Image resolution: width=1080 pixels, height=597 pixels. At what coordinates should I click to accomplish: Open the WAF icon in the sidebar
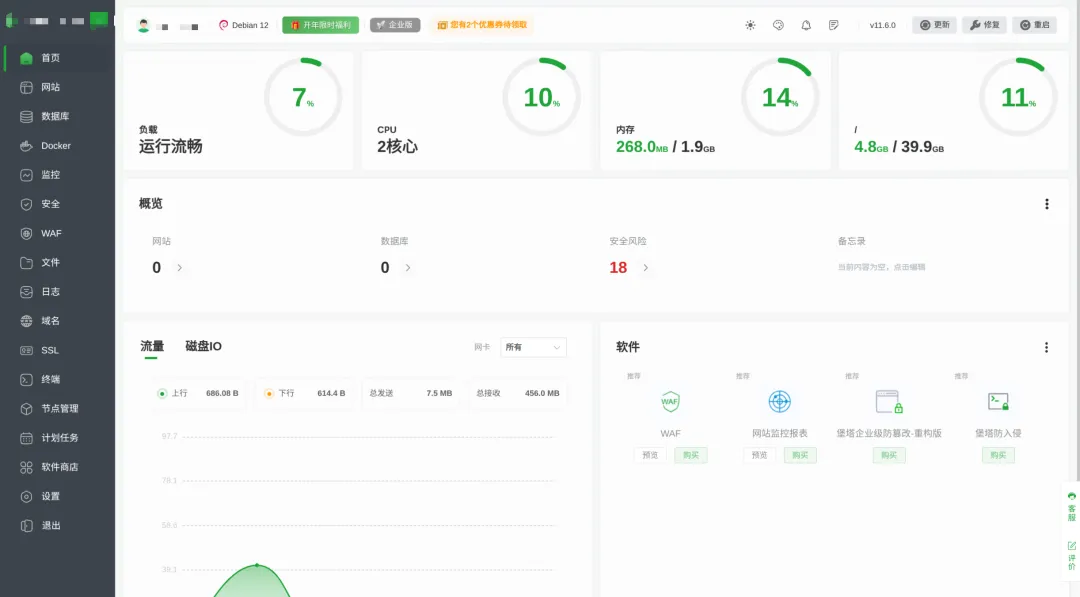(26, 233)
